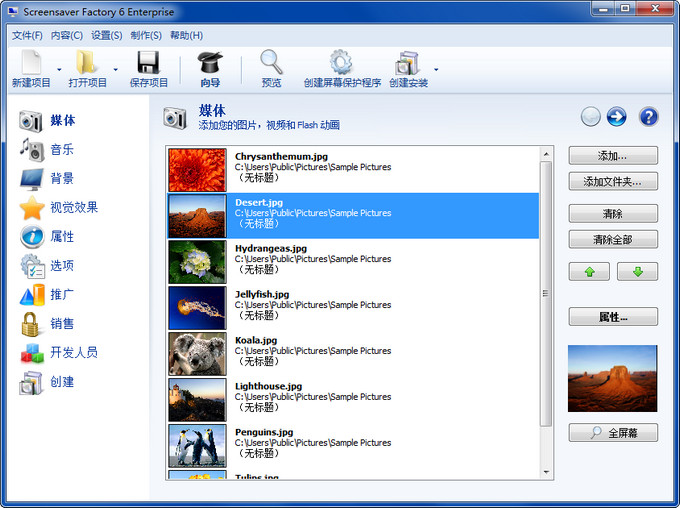
Task: Expand the 创建安装 dropdown arrow
Action: [x=436, y=69]
